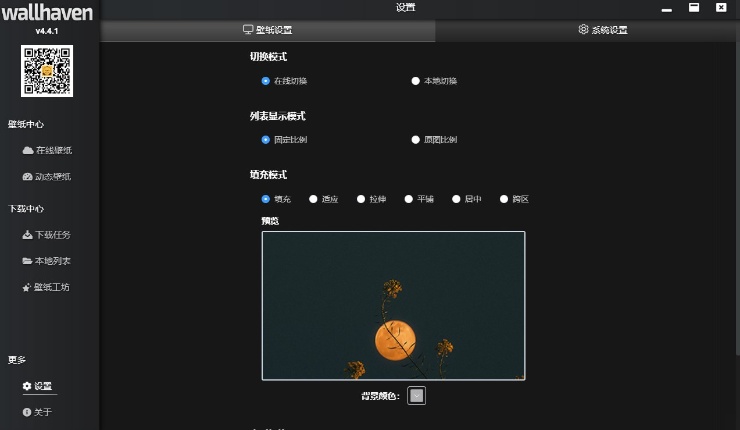Screen dimensions: 740x430
Task: Click the gear icon on 系统设置 tab
Action: tap(583, 29)
